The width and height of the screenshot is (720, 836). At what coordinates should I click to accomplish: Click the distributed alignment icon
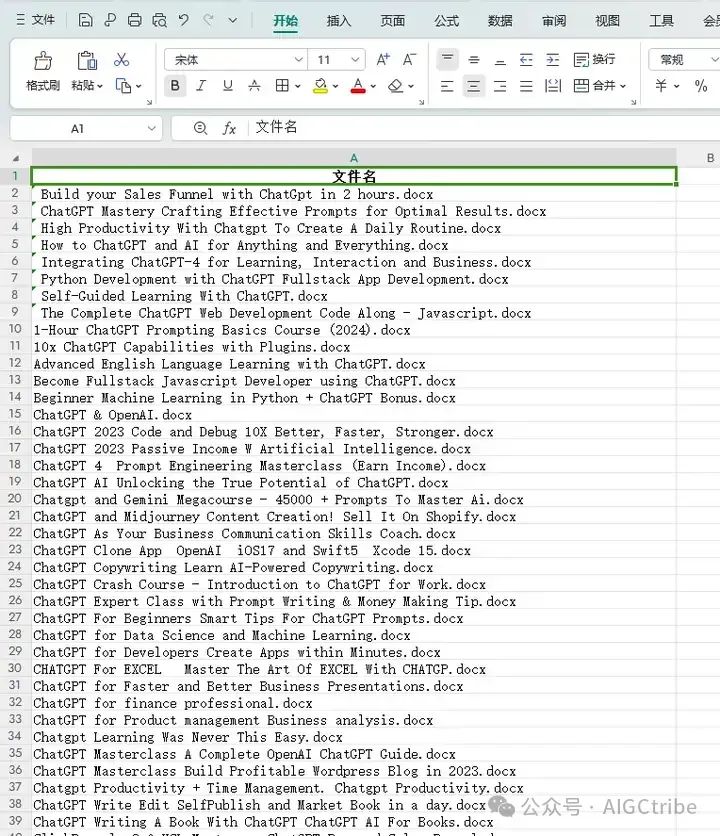tap(553, 86)
